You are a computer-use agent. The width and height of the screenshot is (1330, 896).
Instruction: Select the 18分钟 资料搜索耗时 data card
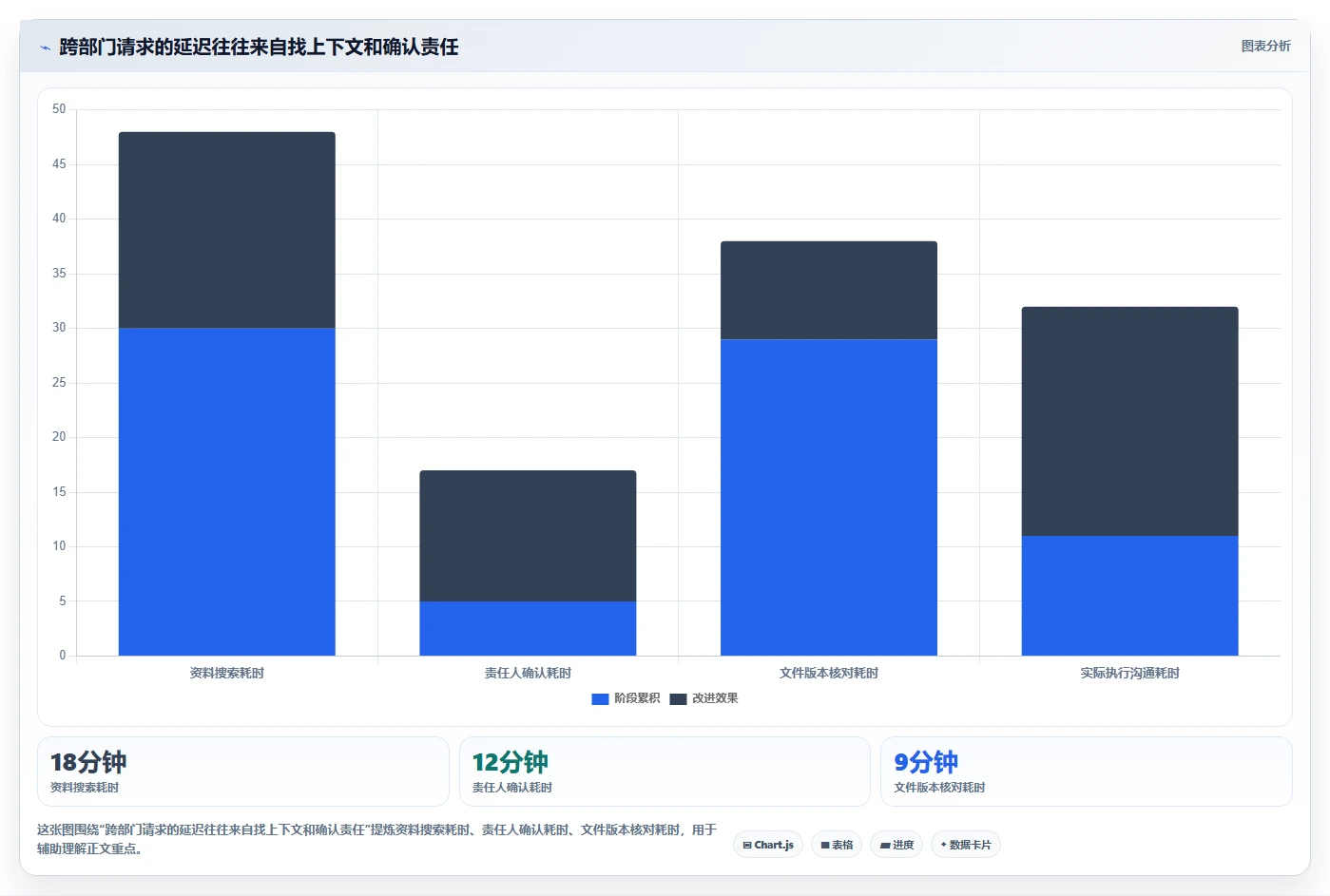tap(243, 772)
